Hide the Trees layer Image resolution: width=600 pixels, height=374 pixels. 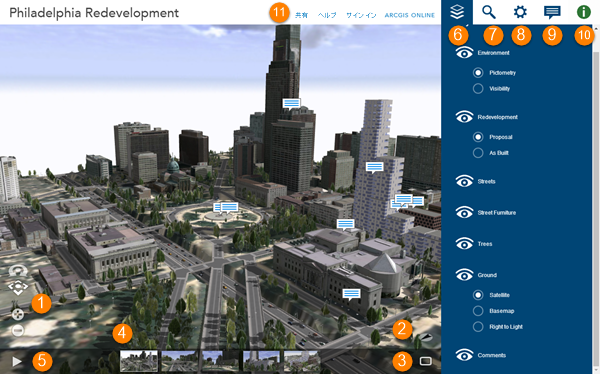464,243
